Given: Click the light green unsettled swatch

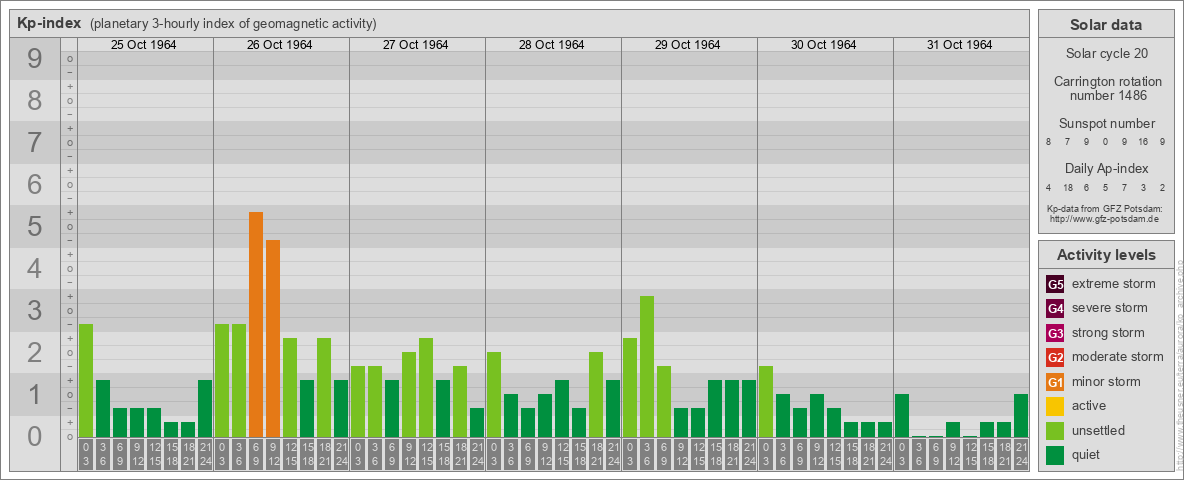Looking at the screenshot, I should 1055,431.
